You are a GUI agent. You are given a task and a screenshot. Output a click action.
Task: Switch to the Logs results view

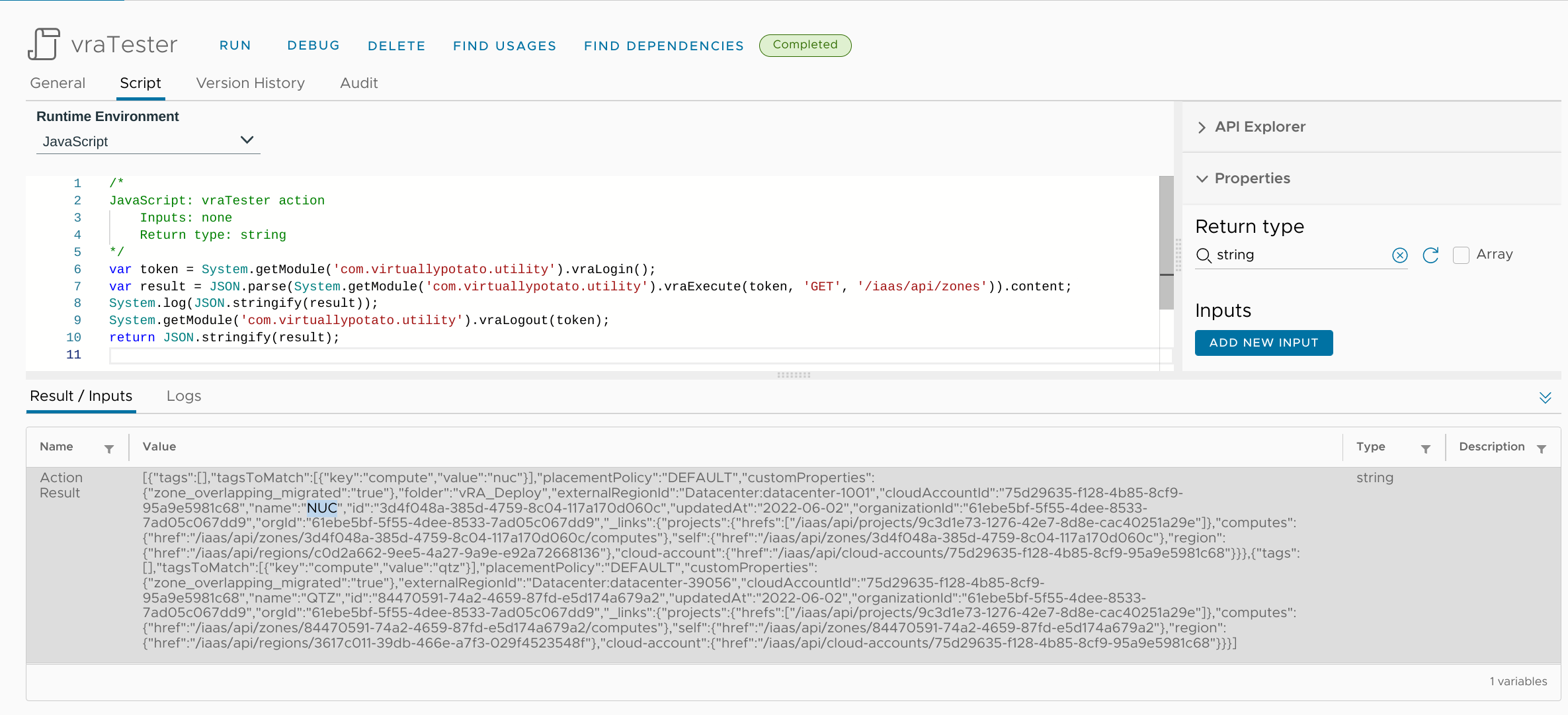(183, 396)
